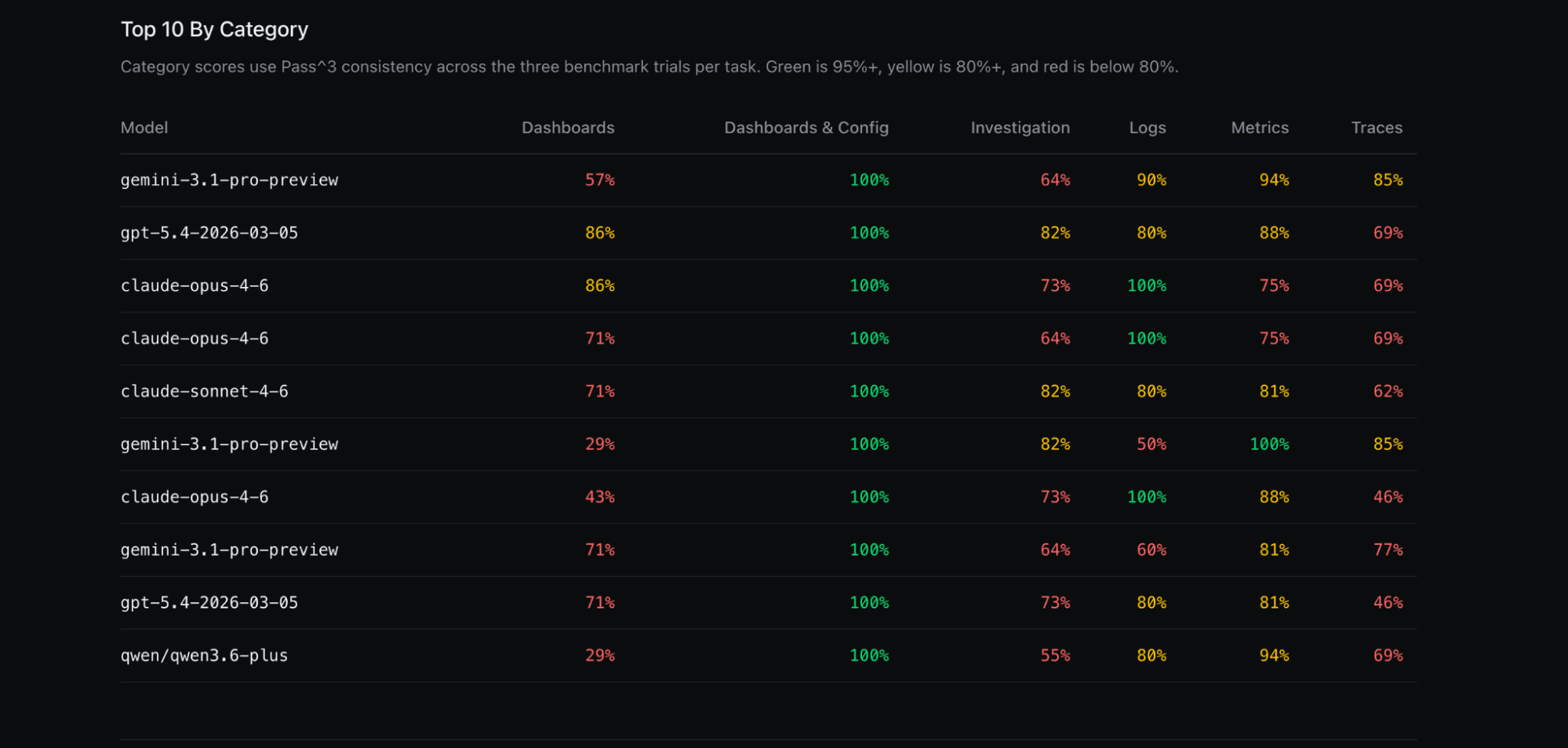Click the 100% Metrics cell for the sixth row

tap(1269, 444)
